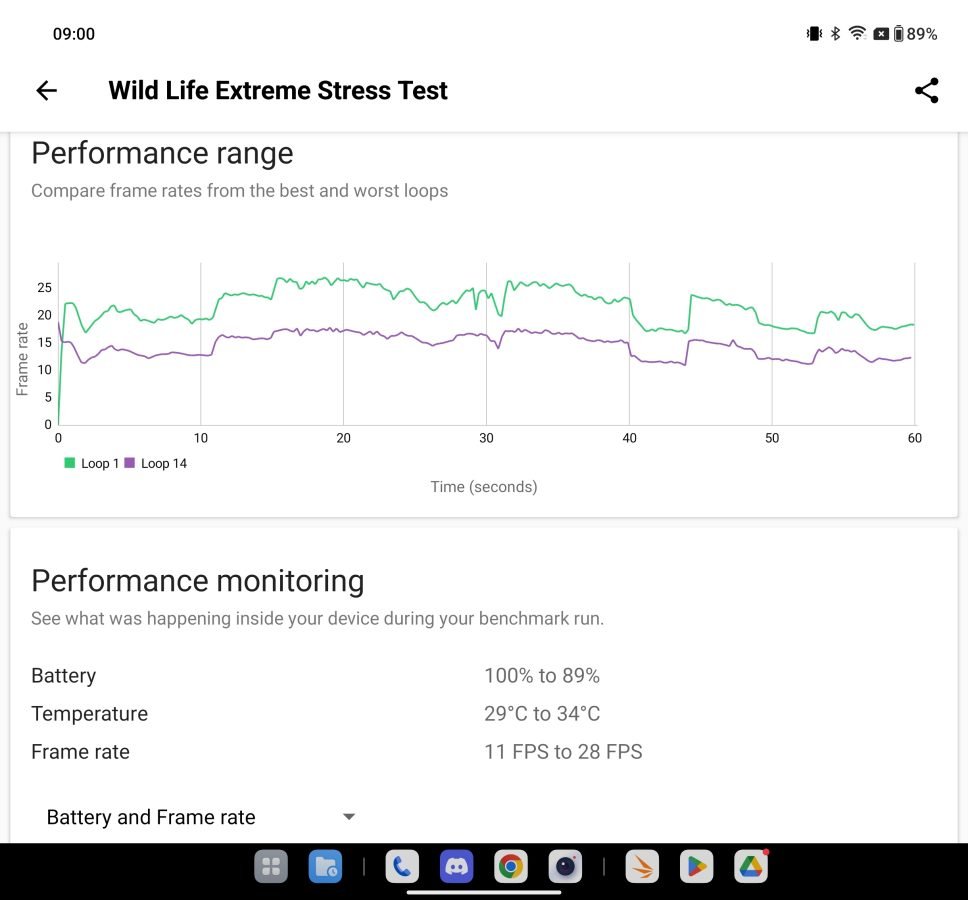Tap the back arrow button
Viewport: 968px width, 900px height.
point(47,90)
